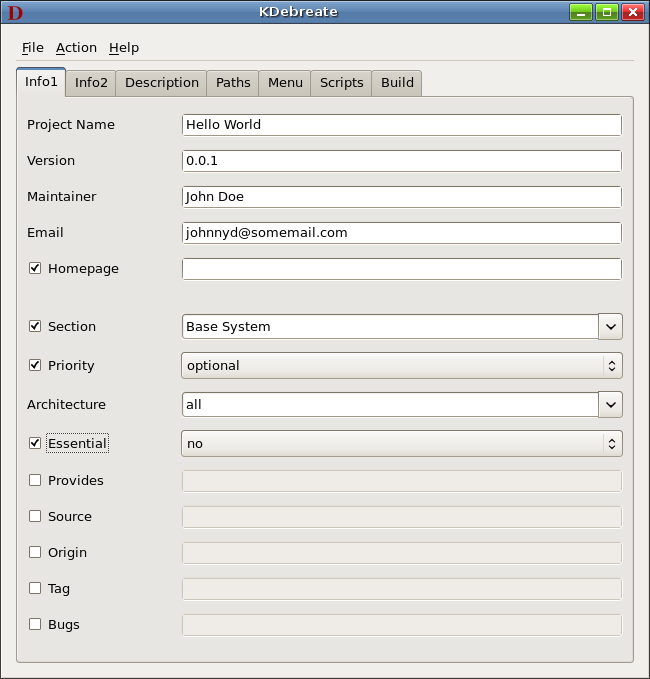Expand the Section dropdown arrow

pos(611,327)
